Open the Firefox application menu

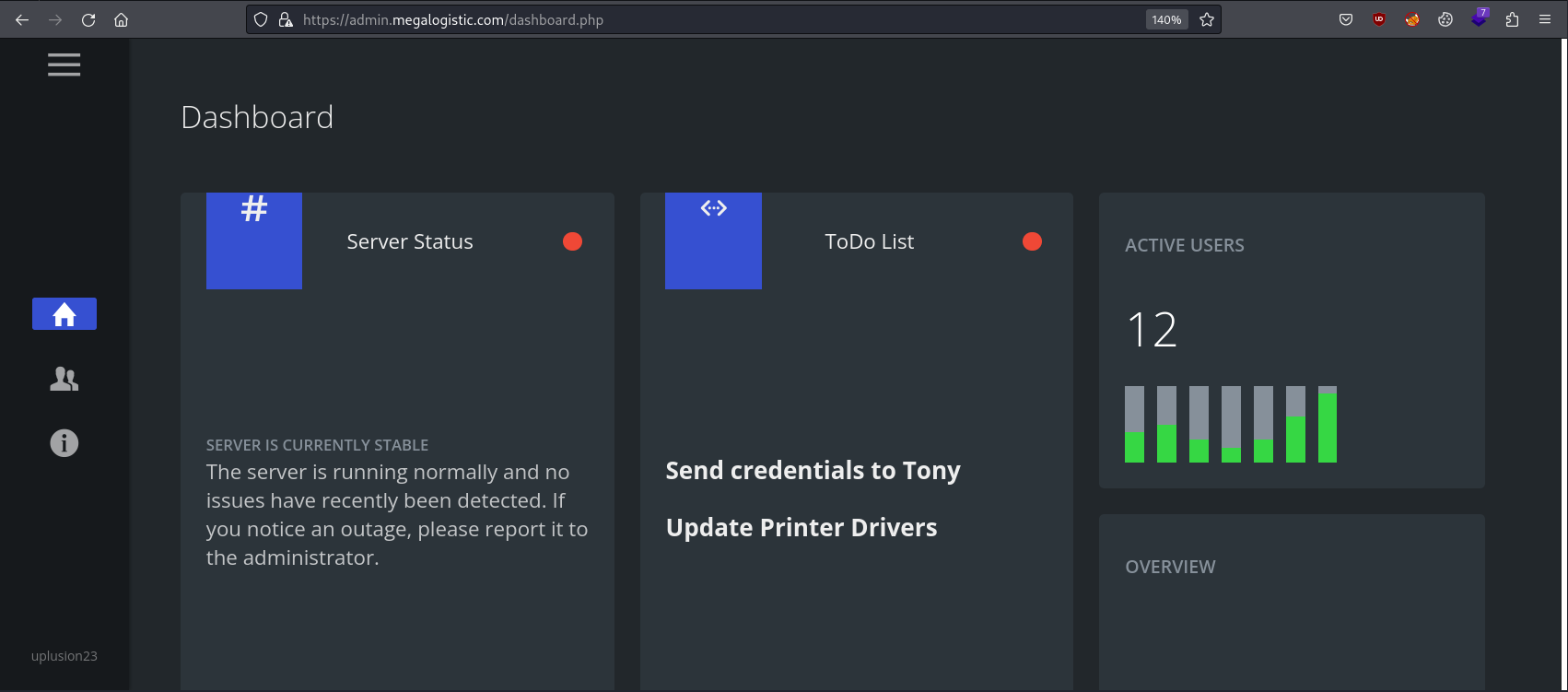pos(1545,19)
